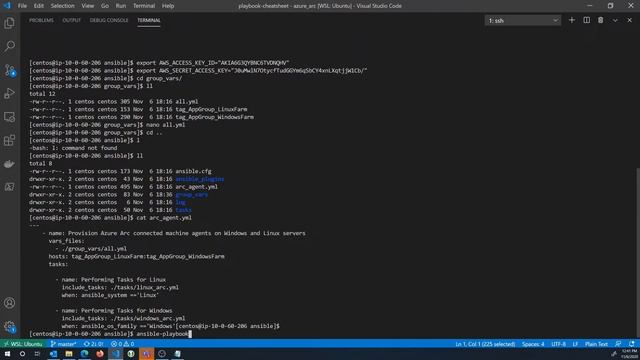640x360 pixels.
Task: Click the ansible-playbook command prompt line
Action: [110, 334]
